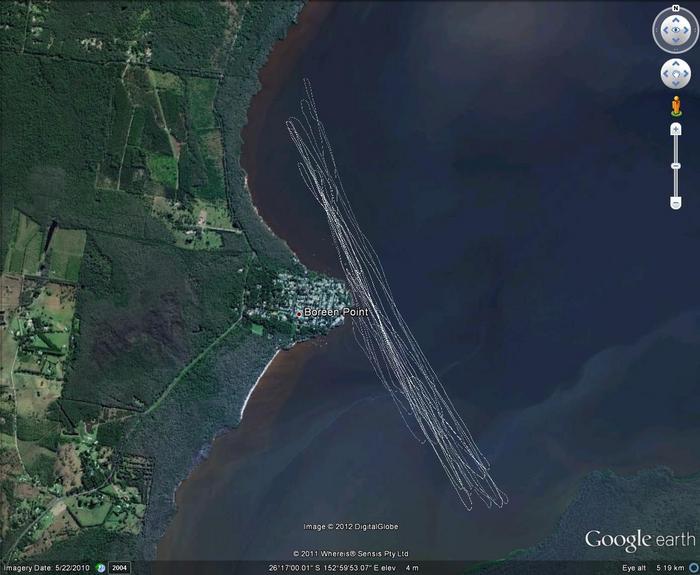700x575 pixels.
Task: Move view up with pan joystick arrow
Action: (x=675, y=62)
